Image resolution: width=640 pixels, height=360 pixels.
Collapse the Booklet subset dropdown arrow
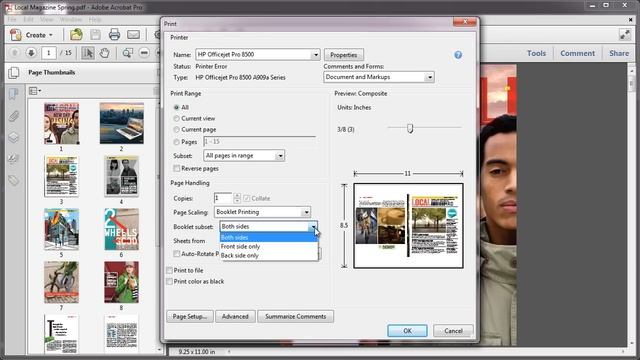(x=313, y=227)
